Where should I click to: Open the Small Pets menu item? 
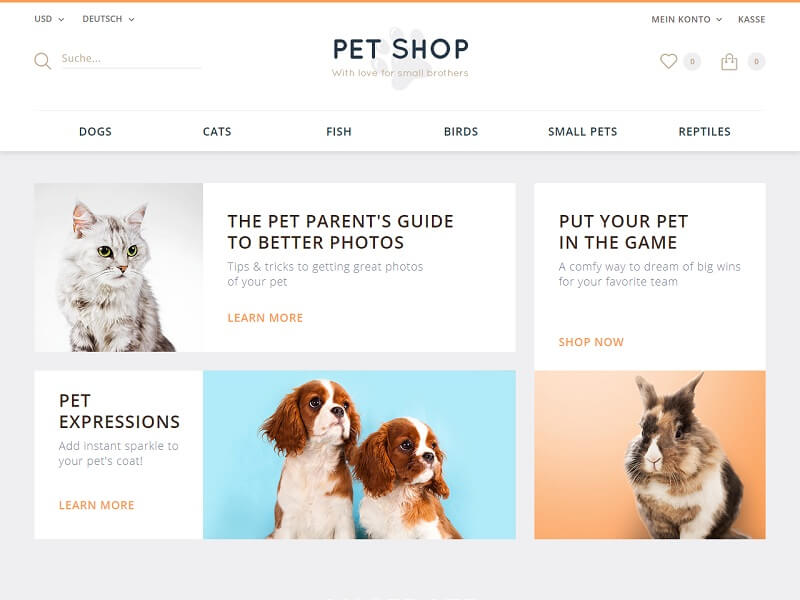tap(583, 132)
